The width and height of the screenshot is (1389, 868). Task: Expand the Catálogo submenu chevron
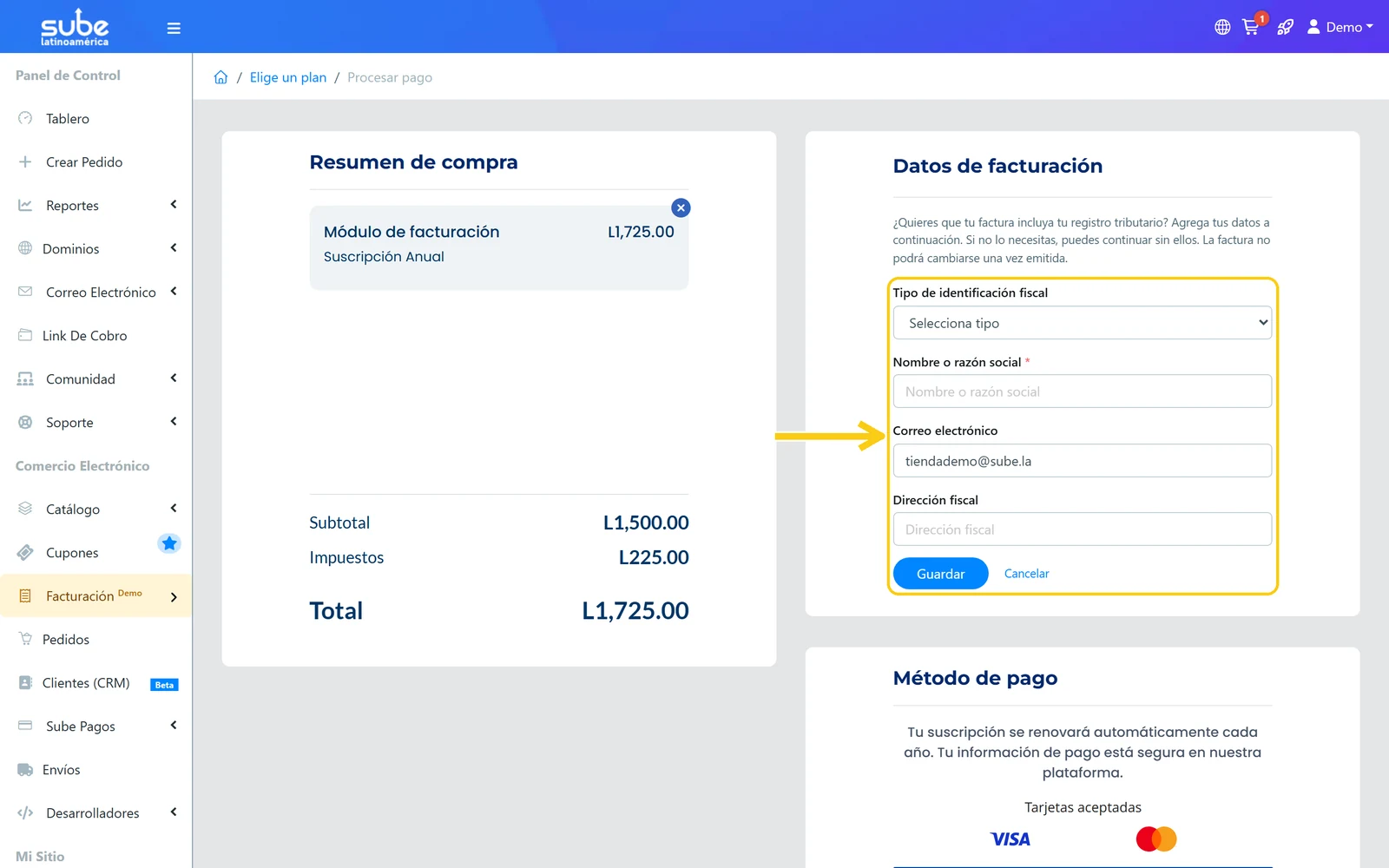(x=174, y=509)
